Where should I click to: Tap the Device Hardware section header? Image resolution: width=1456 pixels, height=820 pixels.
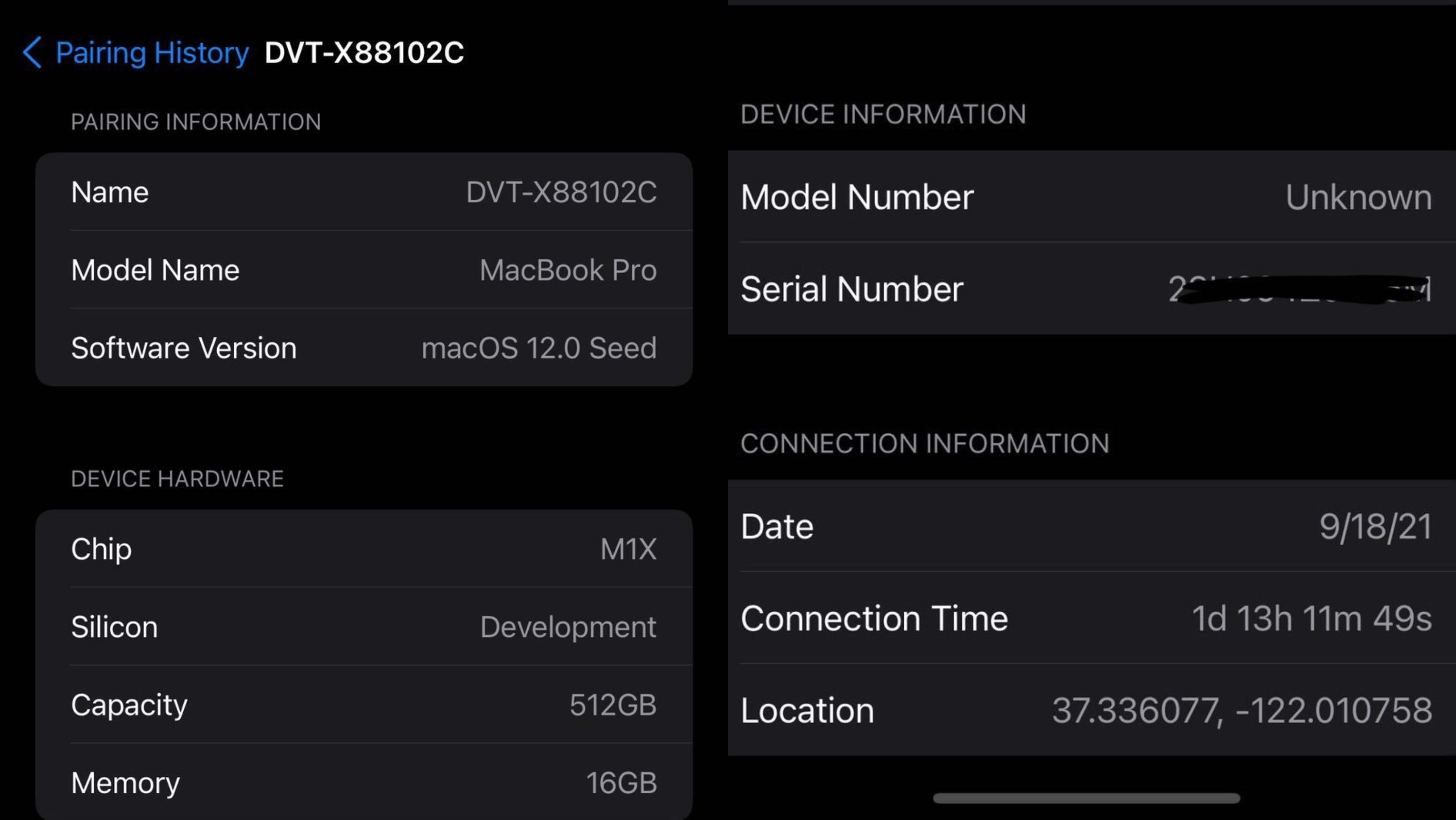[177, 479]
